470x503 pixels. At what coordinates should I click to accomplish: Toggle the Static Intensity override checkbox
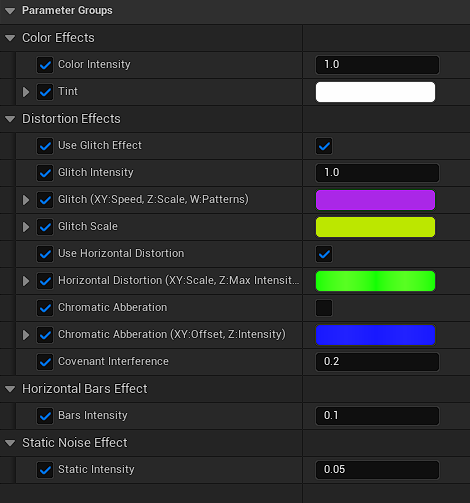(45, 470)
